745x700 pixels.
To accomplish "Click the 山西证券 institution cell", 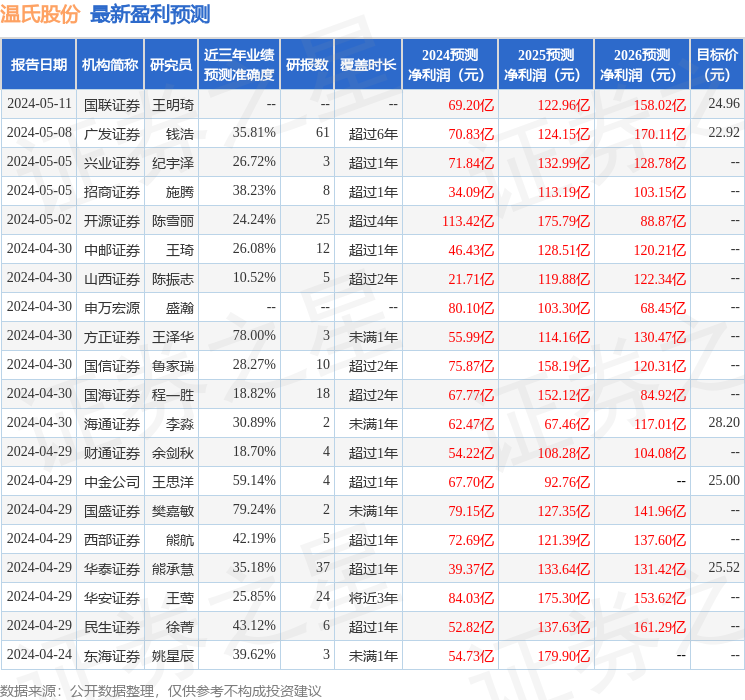I will pyautogui.click(x=112, y=279).
